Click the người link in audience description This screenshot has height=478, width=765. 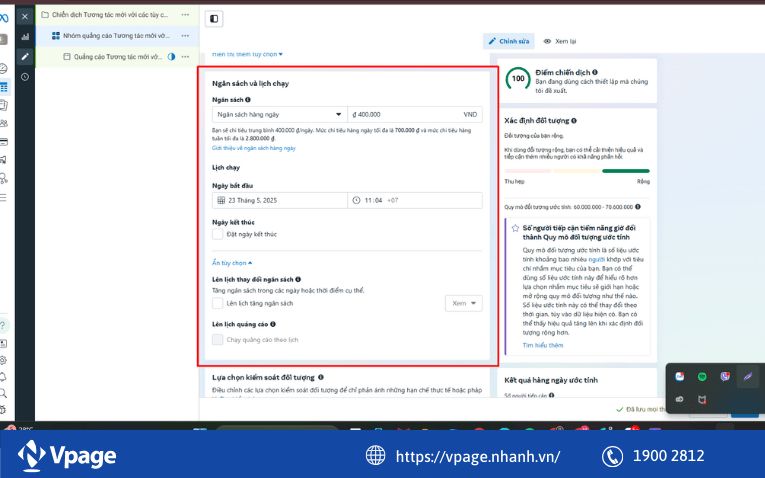point(597,259)
